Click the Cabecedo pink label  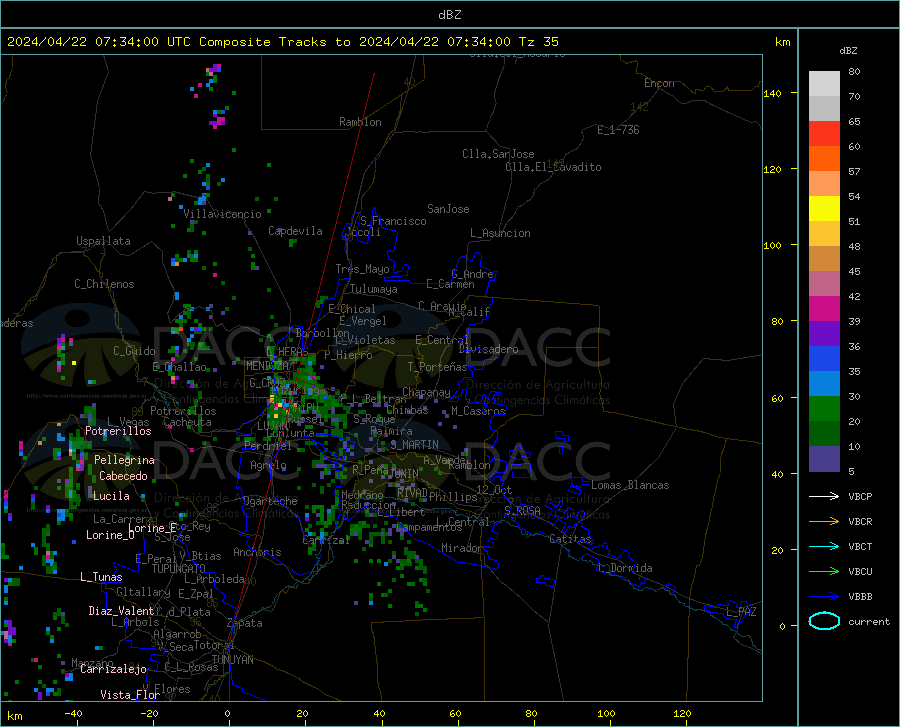[x=123, y=476]
